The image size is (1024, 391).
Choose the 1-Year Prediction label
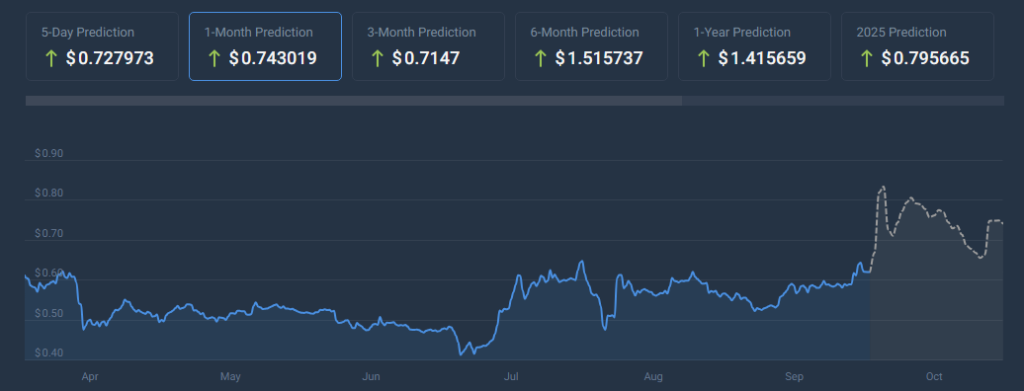tap(742, 32)
